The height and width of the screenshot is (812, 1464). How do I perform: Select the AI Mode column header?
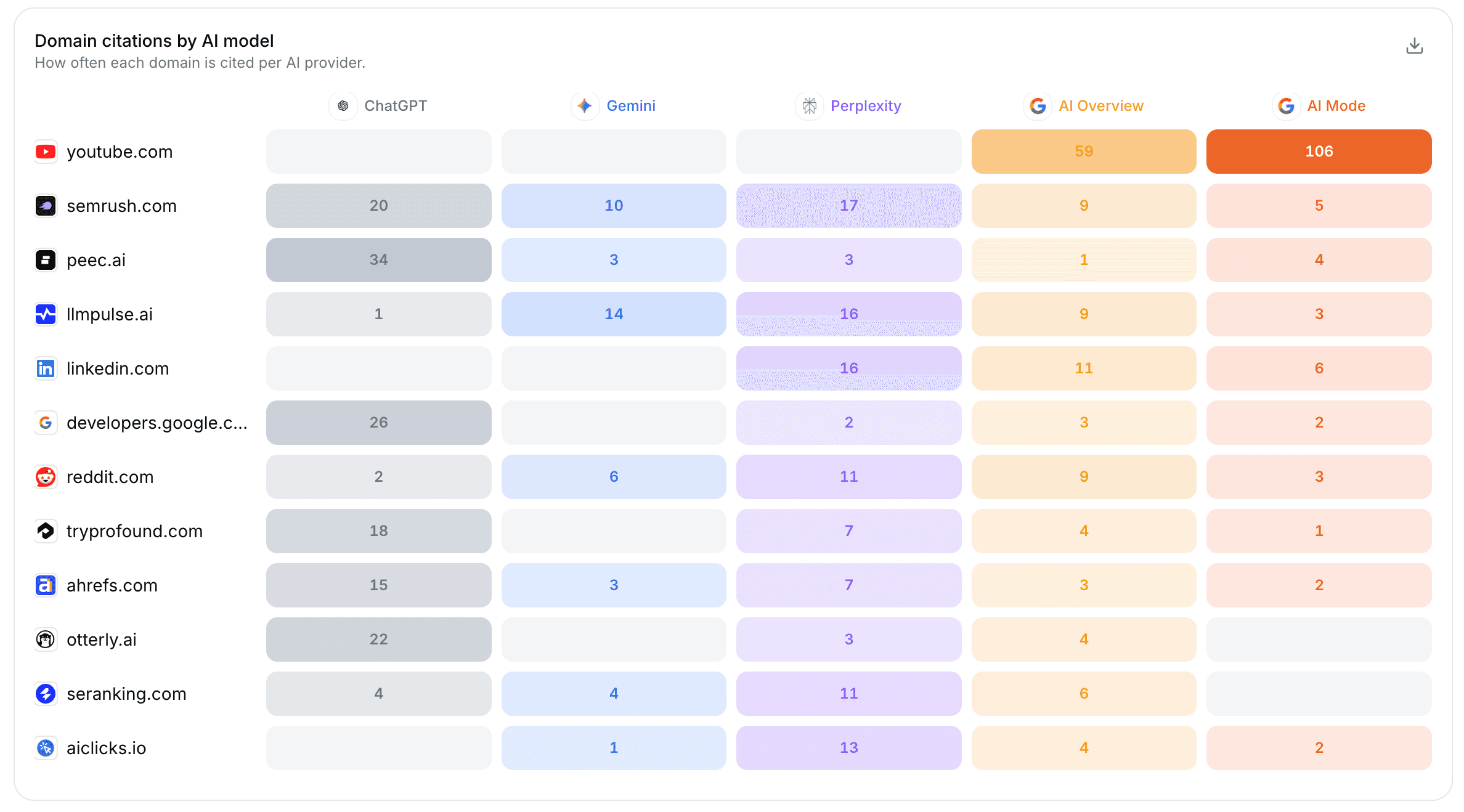1319,106
